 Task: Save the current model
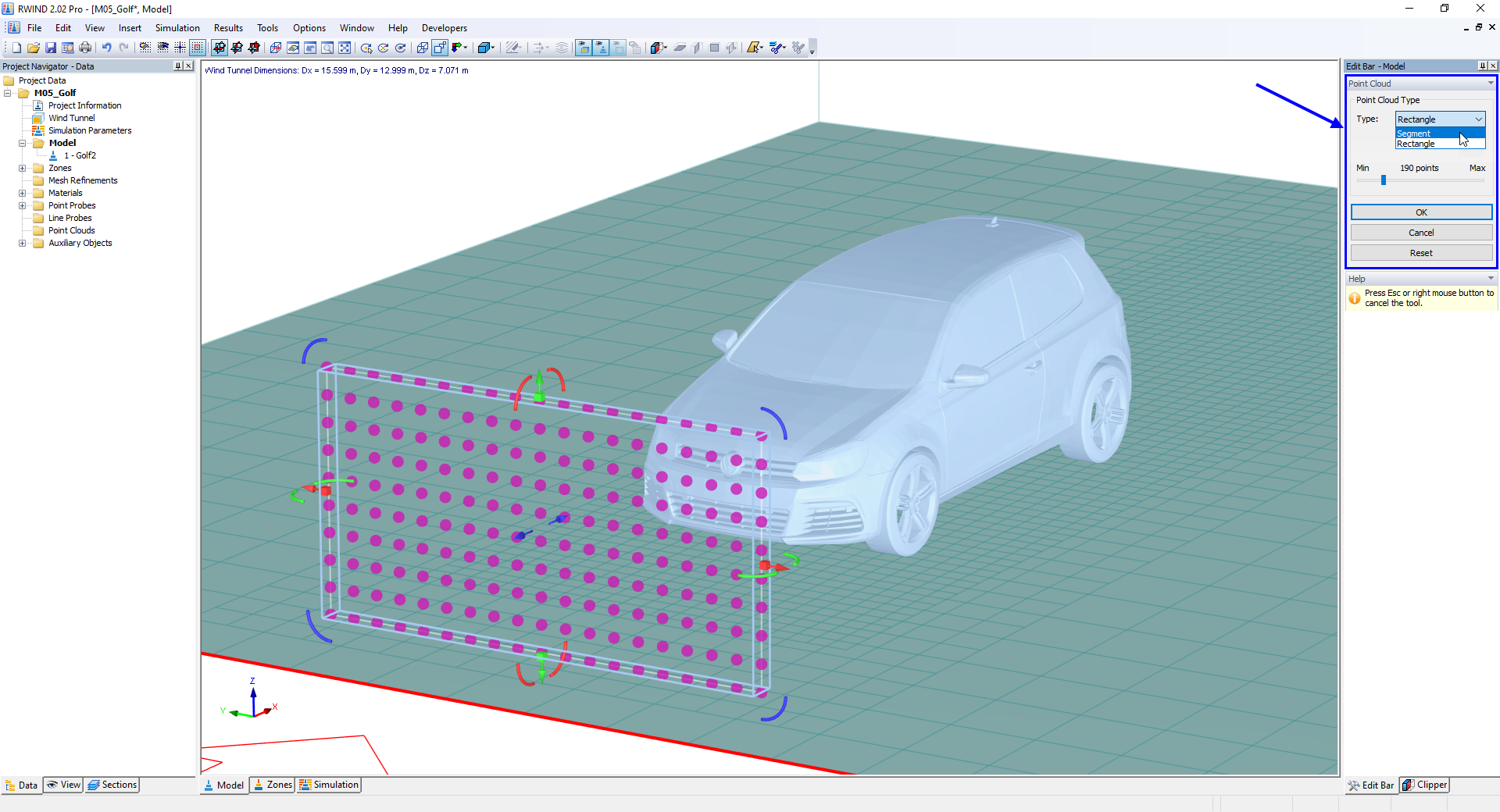[50, 48]
